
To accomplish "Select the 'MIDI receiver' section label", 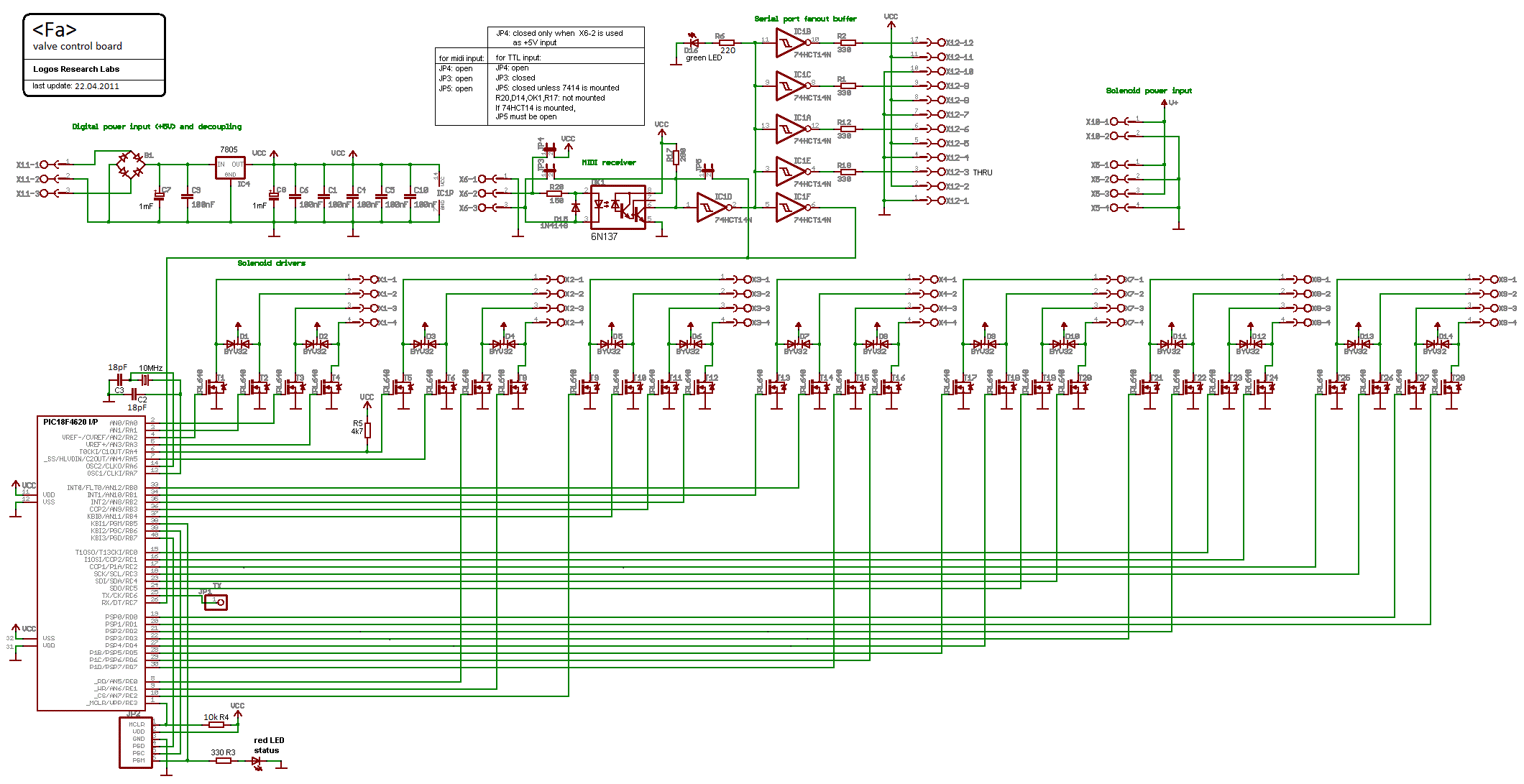I will coord(608,162).
